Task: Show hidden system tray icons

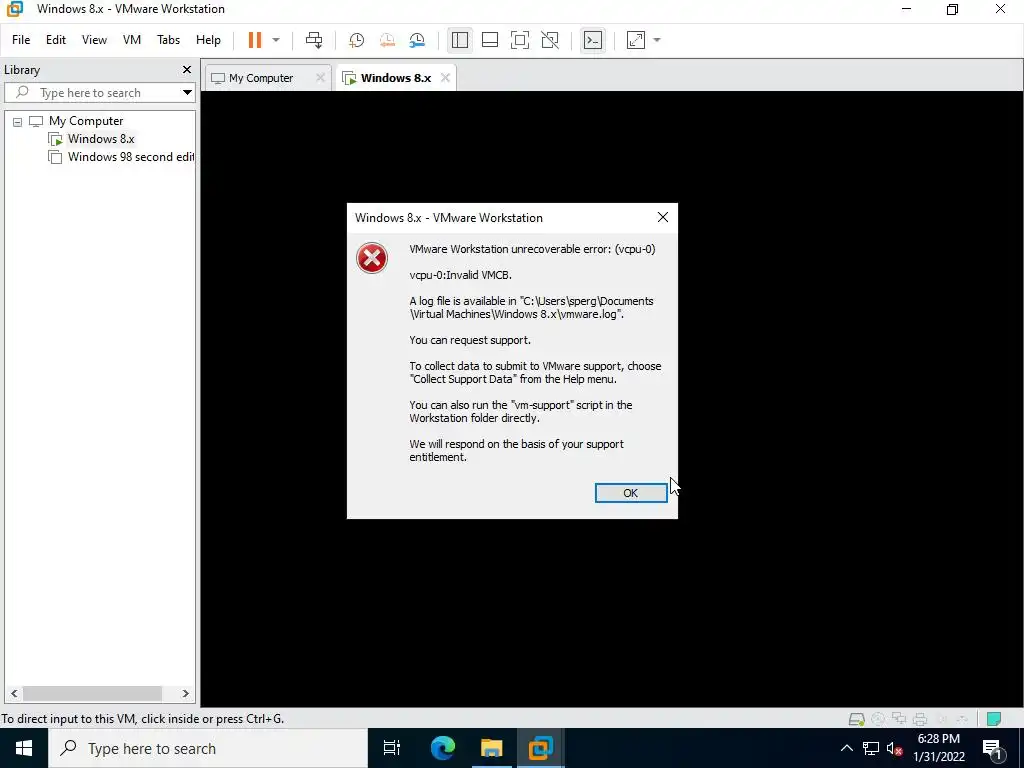Action: point(846,748)
